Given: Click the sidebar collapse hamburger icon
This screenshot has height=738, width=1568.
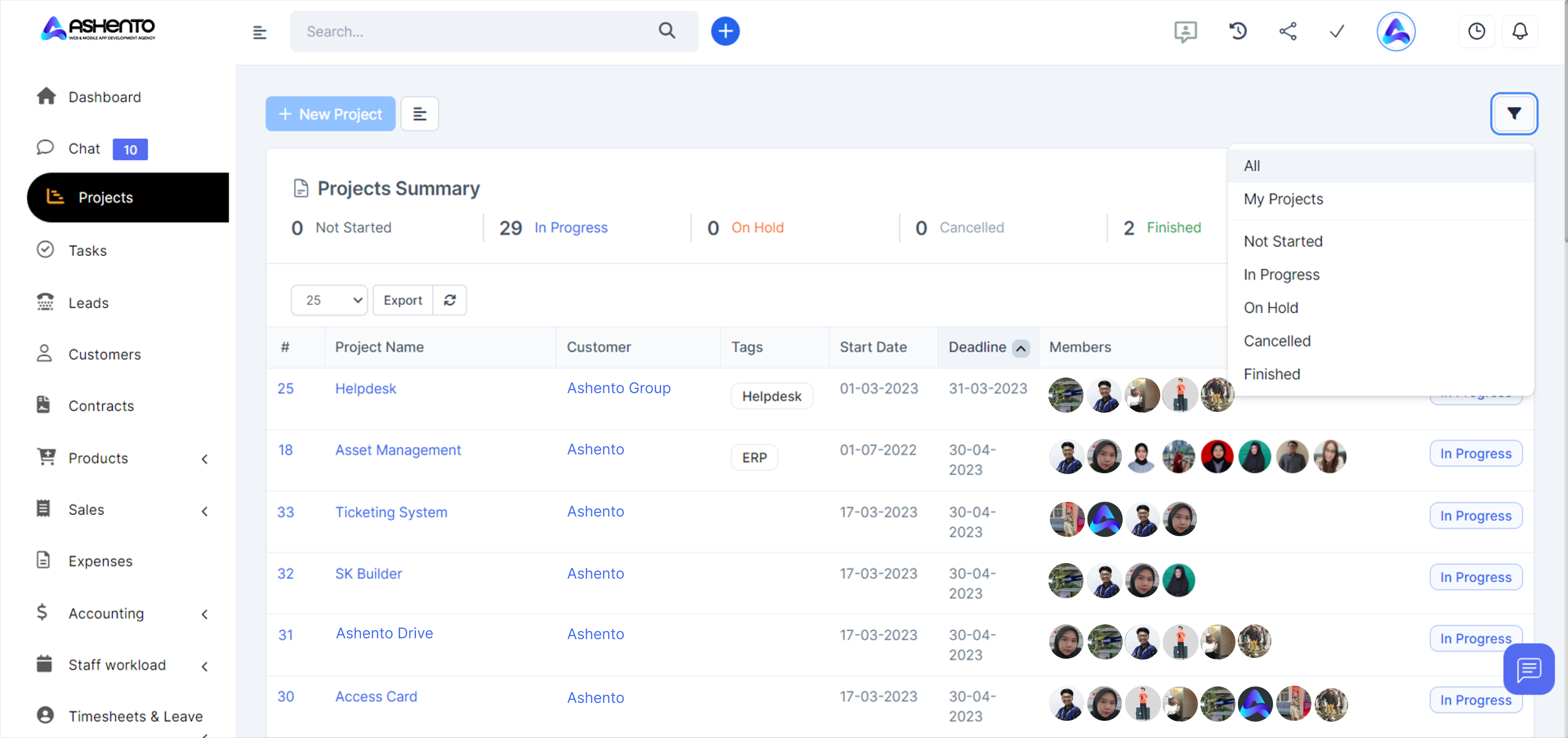Looking at the screenshot, I should tap(259, 32).
